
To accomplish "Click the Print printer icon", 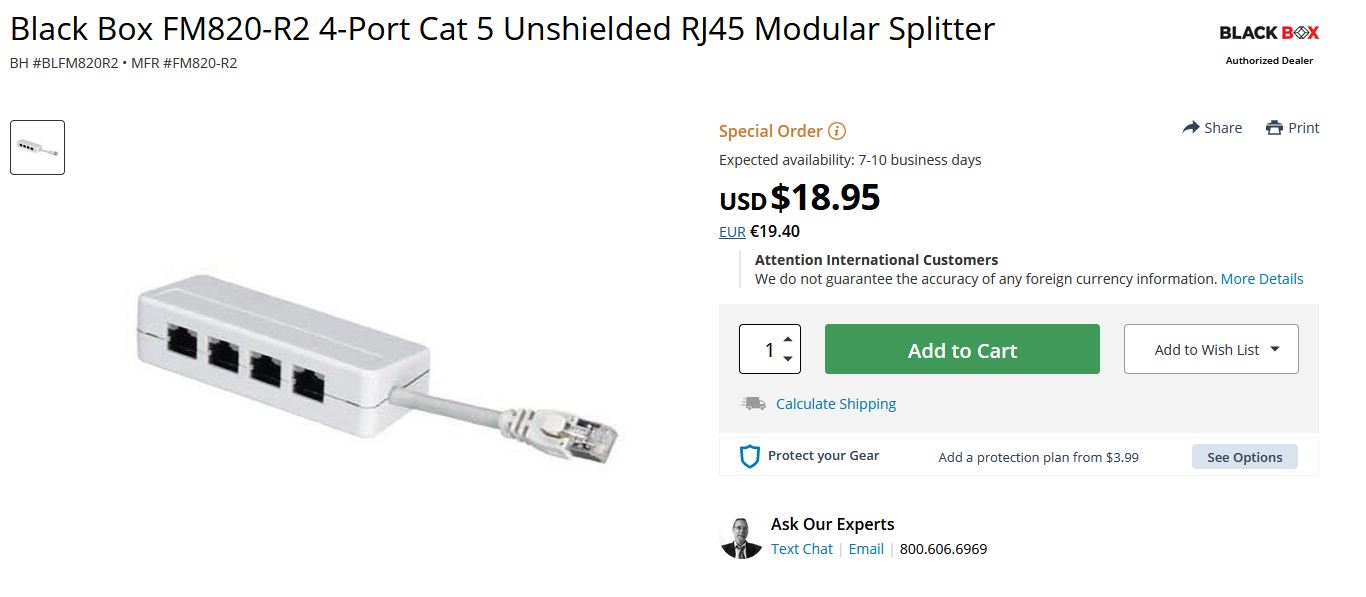I will pyautogui.click(x=1274, y=128).
